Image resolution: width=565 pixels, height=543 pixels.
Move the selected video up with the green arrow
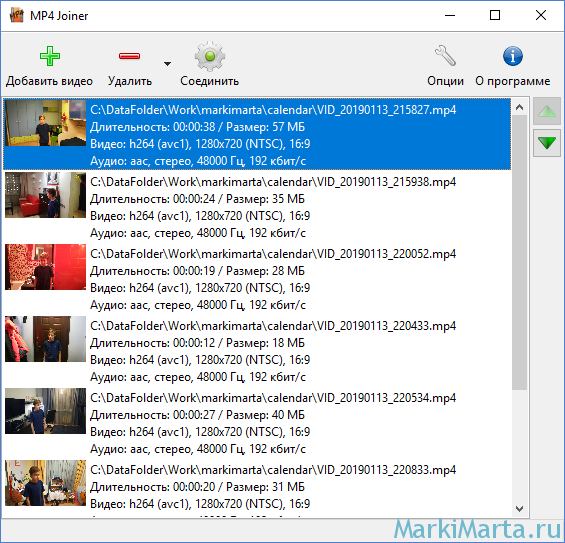[547, 111]
